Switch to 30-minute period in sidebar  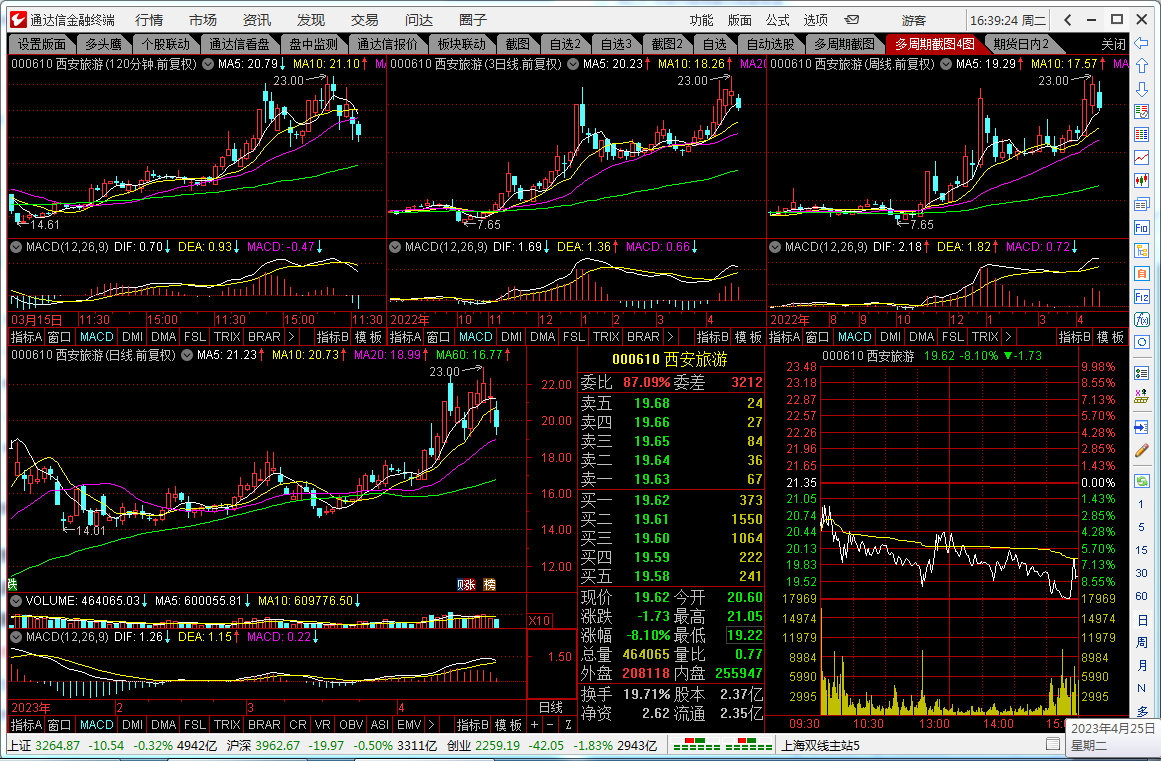[x=1142, y=573]
